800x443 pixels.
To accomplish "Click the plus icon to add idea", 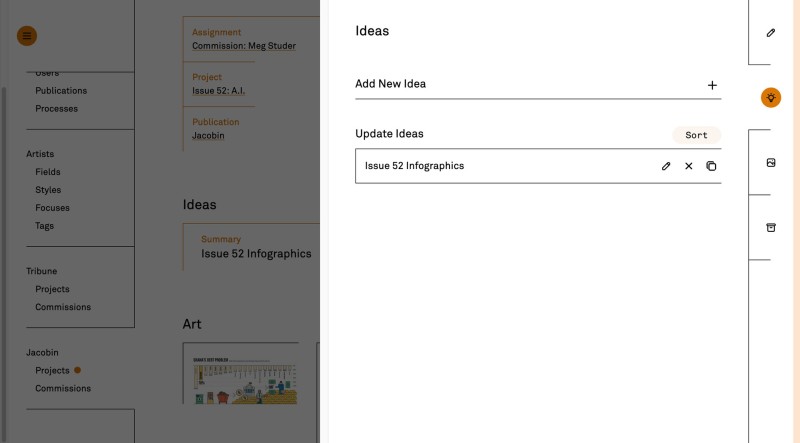I will (712, 85).
